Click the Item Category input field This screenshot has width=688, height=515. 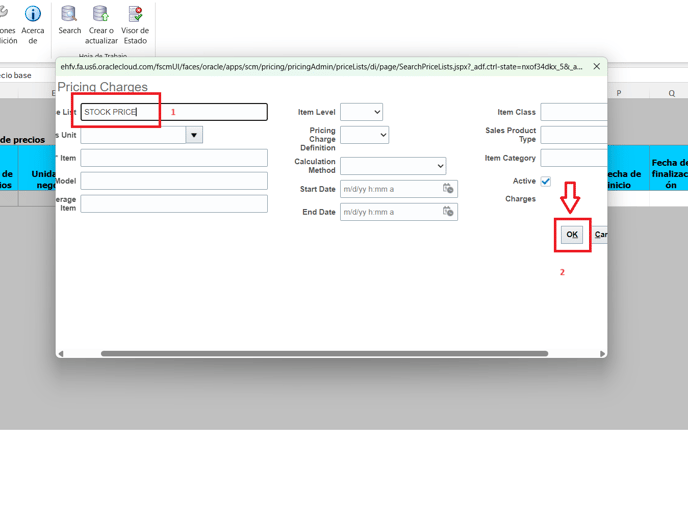(574, 158)
